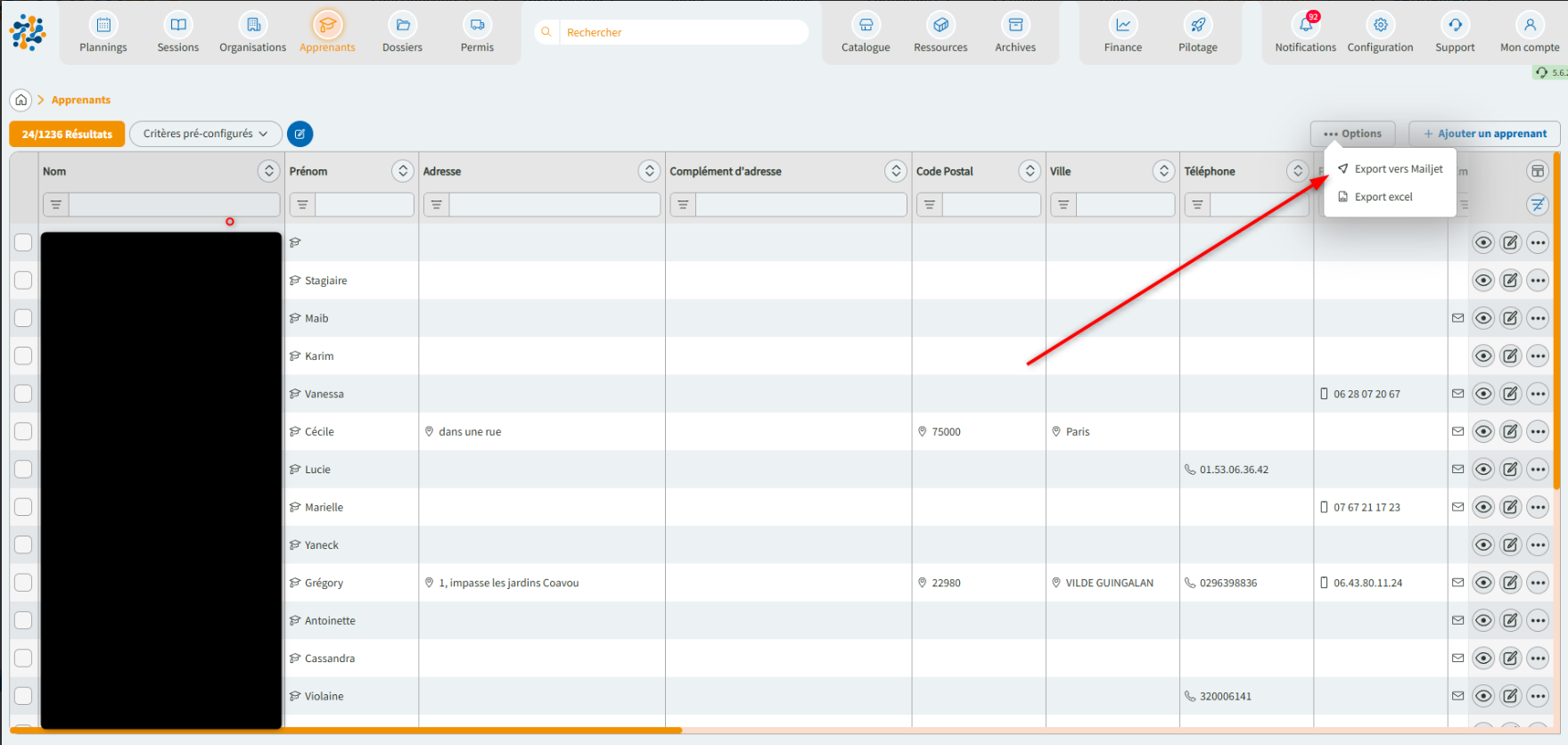
Task: Open the Plannings calendar icon
Action: point(103,25)
